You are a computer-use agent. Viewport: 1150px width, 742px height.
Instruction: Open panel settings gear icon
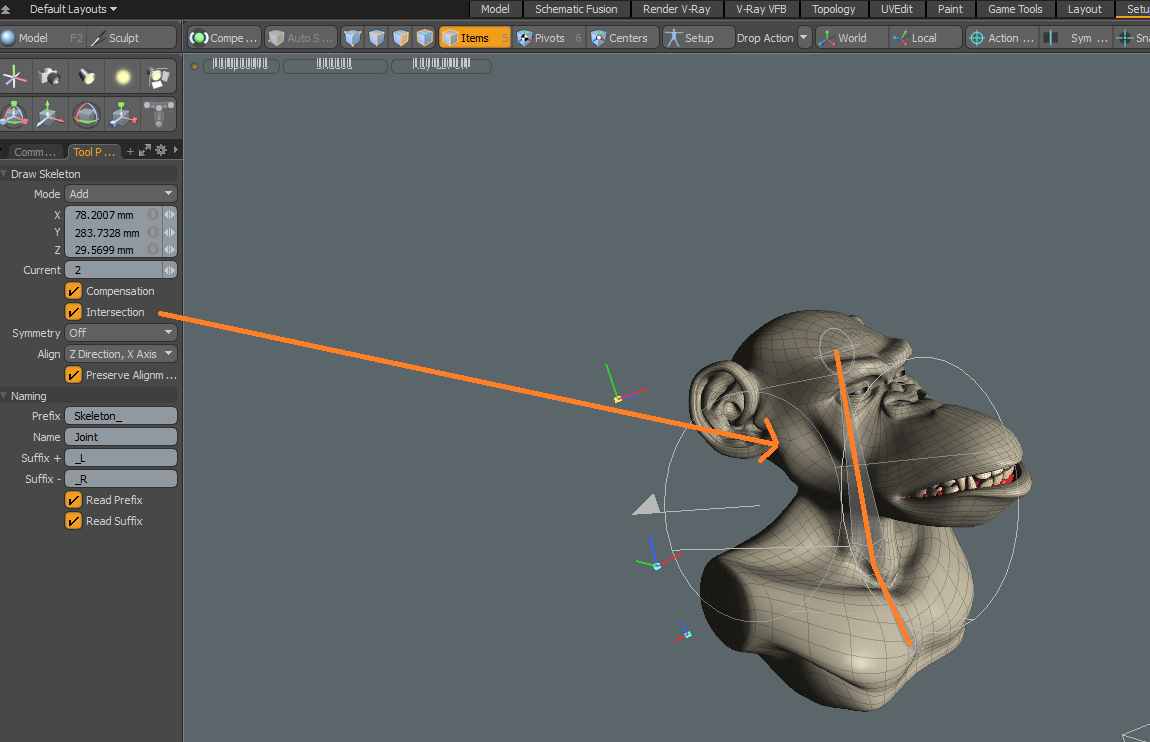(160, 151)
